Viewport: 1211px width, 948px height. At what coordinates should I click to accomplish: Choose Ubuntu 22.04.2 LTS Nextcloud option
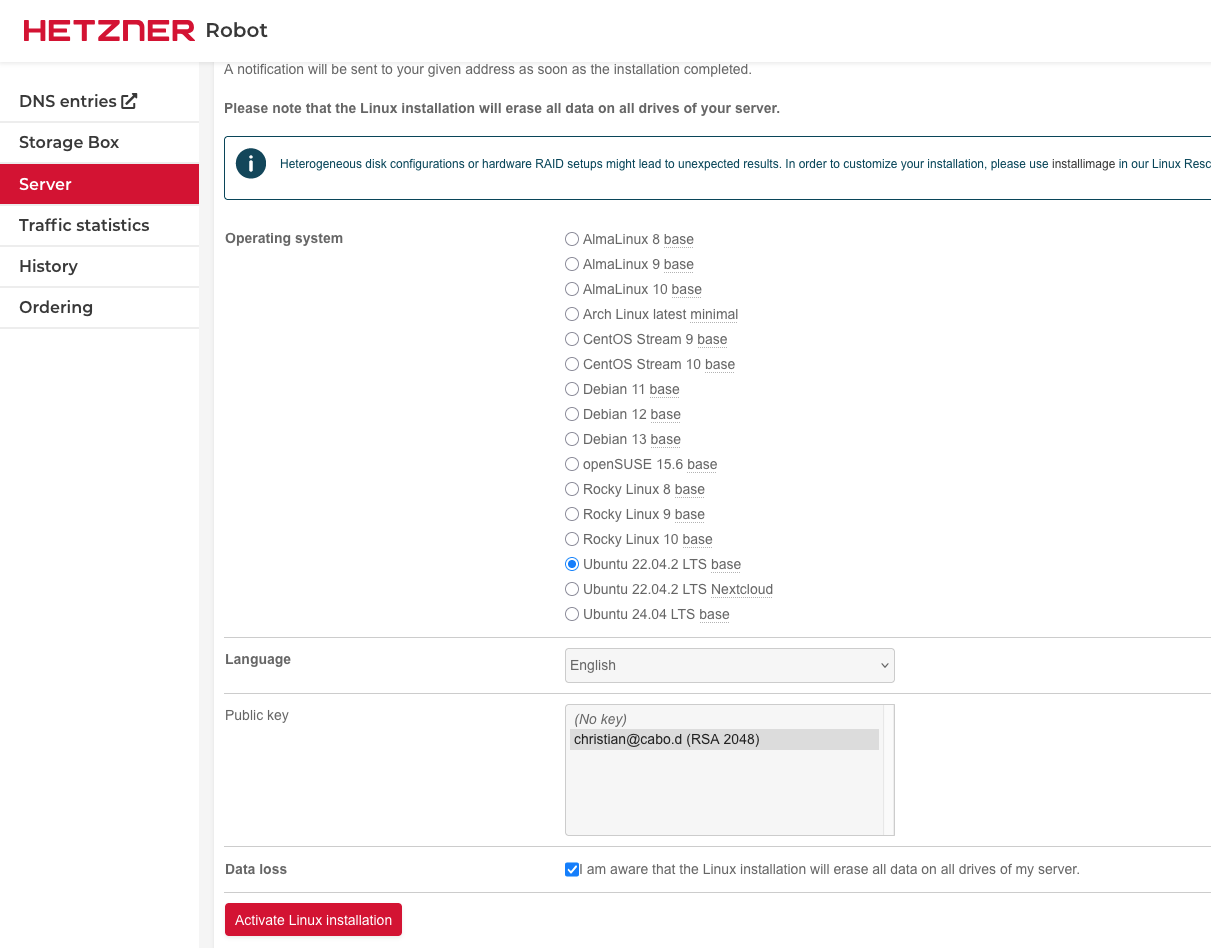(572, 589)
